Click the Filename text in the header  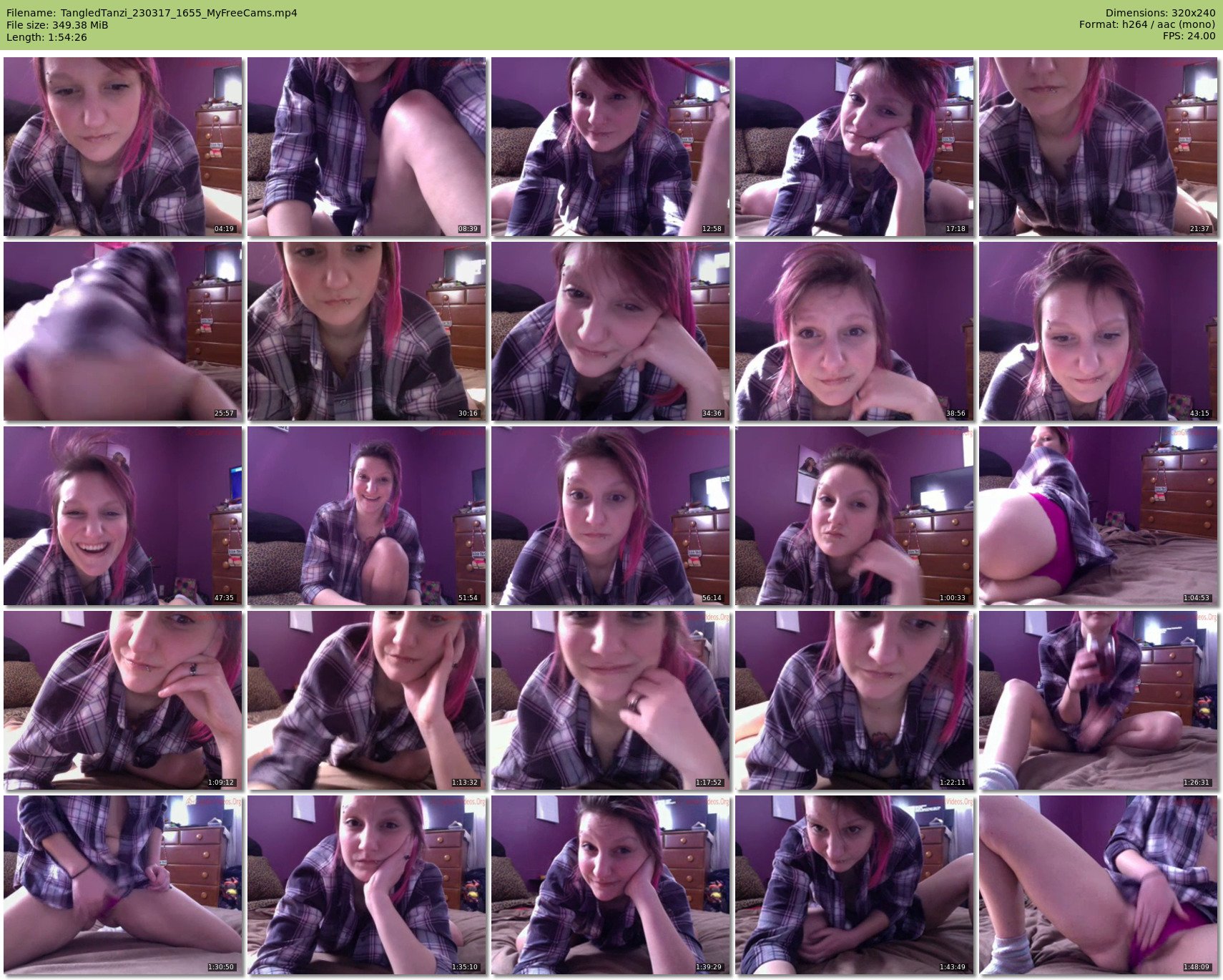(x=152, y=13)
